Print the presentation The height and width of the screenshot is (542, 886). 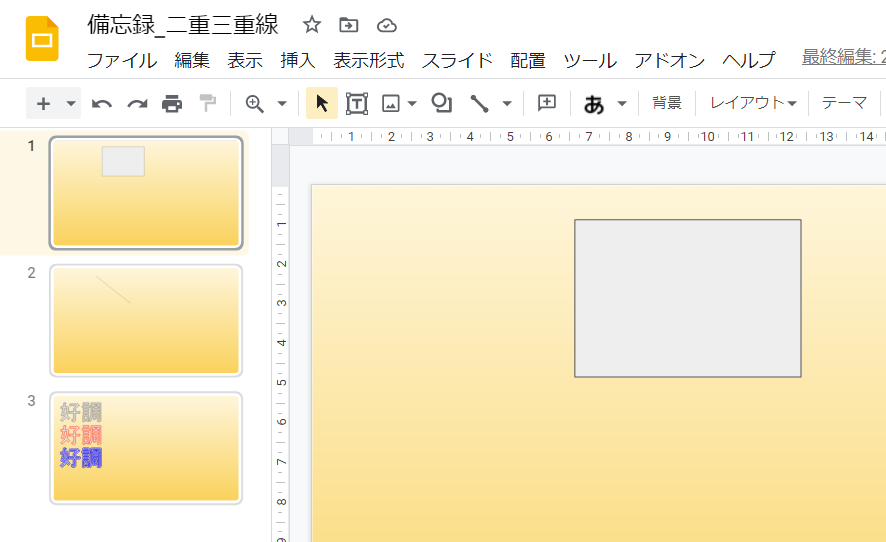click(x=172, y=104)
